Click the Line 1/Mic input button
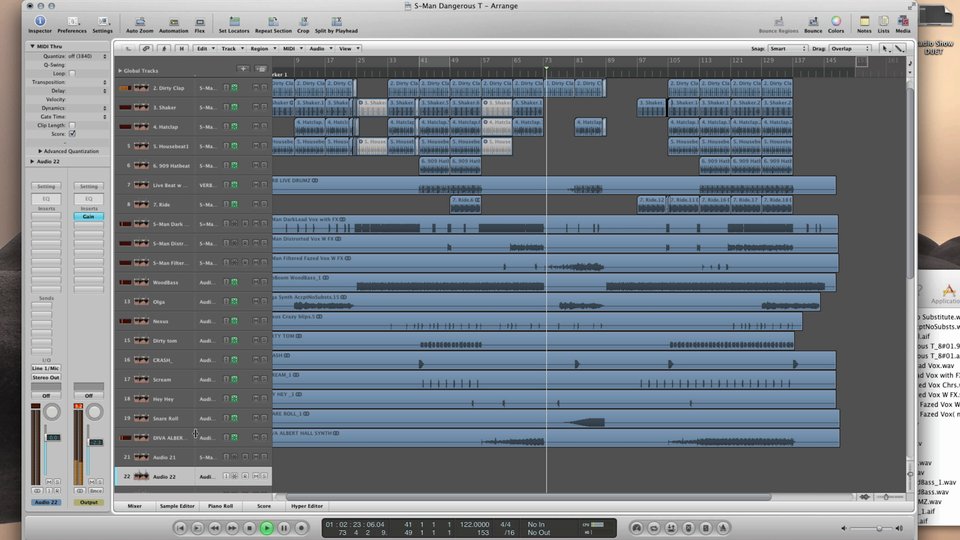This screenshot has width=960, height=540. [x=46, y=368]
